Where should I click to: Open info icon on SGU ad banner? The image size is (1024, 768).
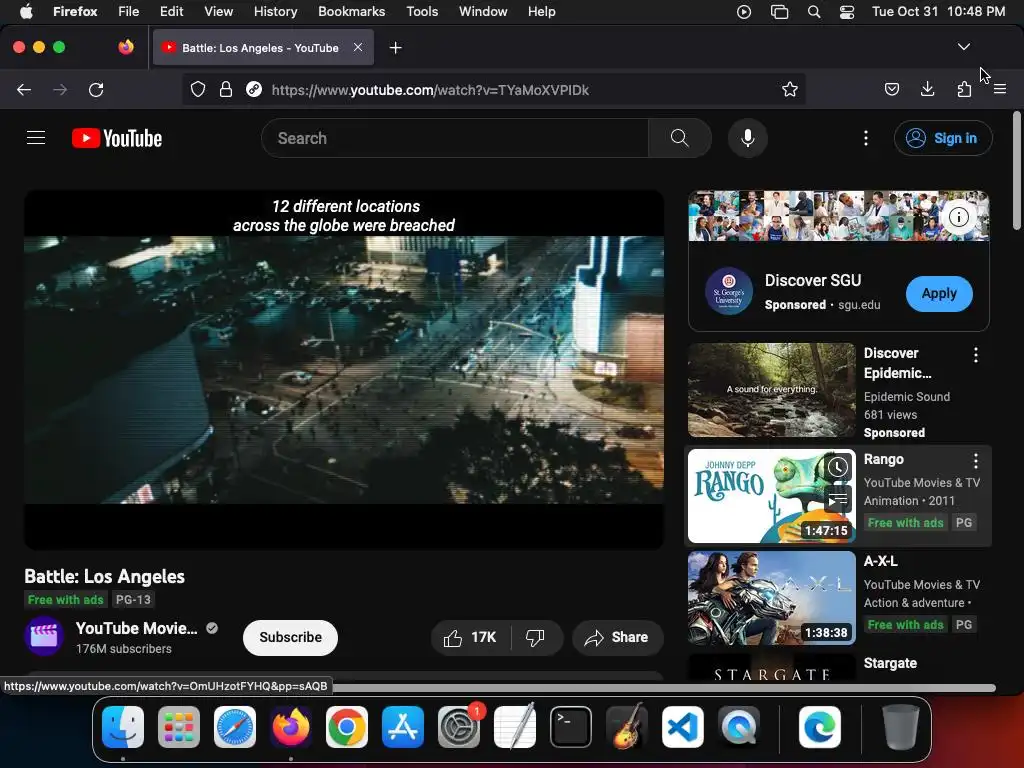coord(958,217)
